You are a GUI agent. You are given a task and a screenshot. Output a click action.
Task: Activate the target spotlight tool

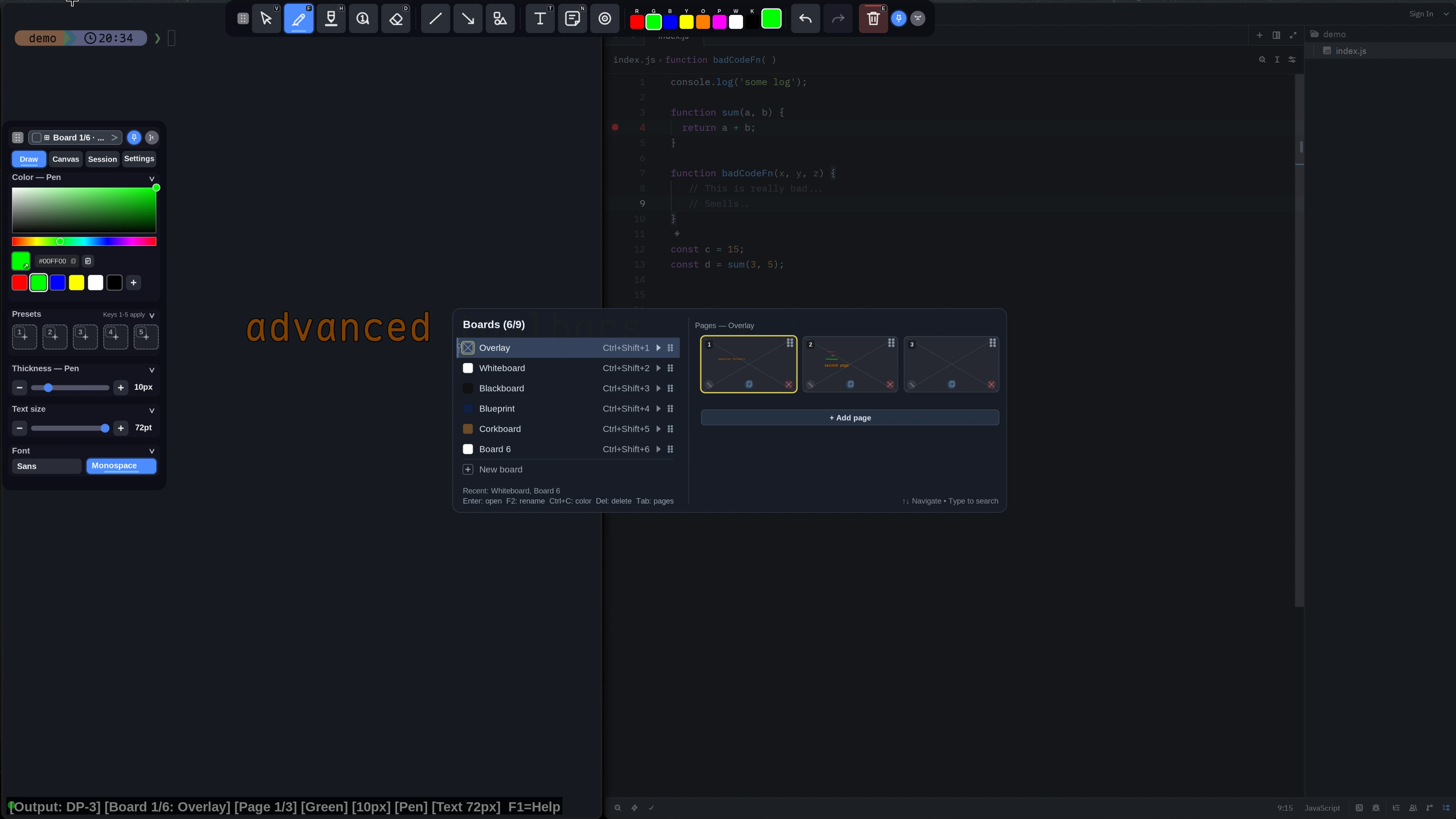(605, 19)
